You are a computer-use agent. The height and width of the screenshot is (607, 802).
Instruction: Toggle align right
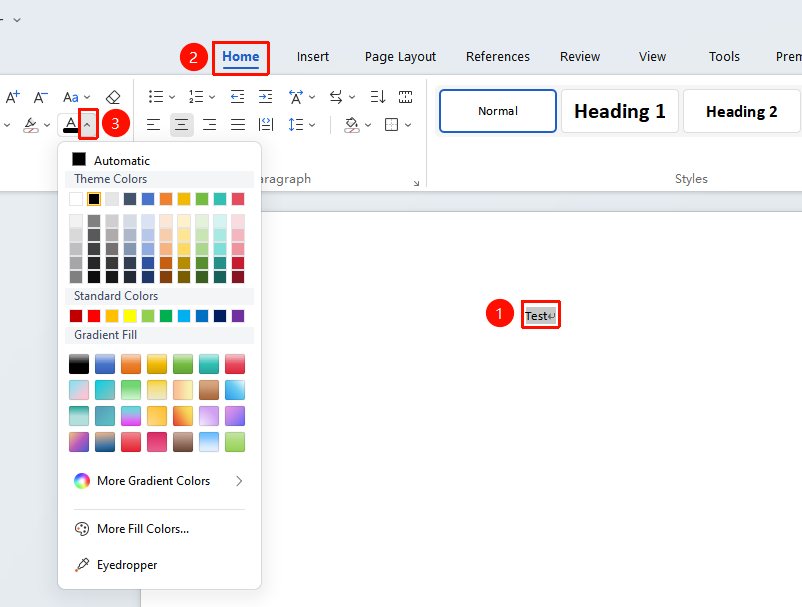point(209,125)
